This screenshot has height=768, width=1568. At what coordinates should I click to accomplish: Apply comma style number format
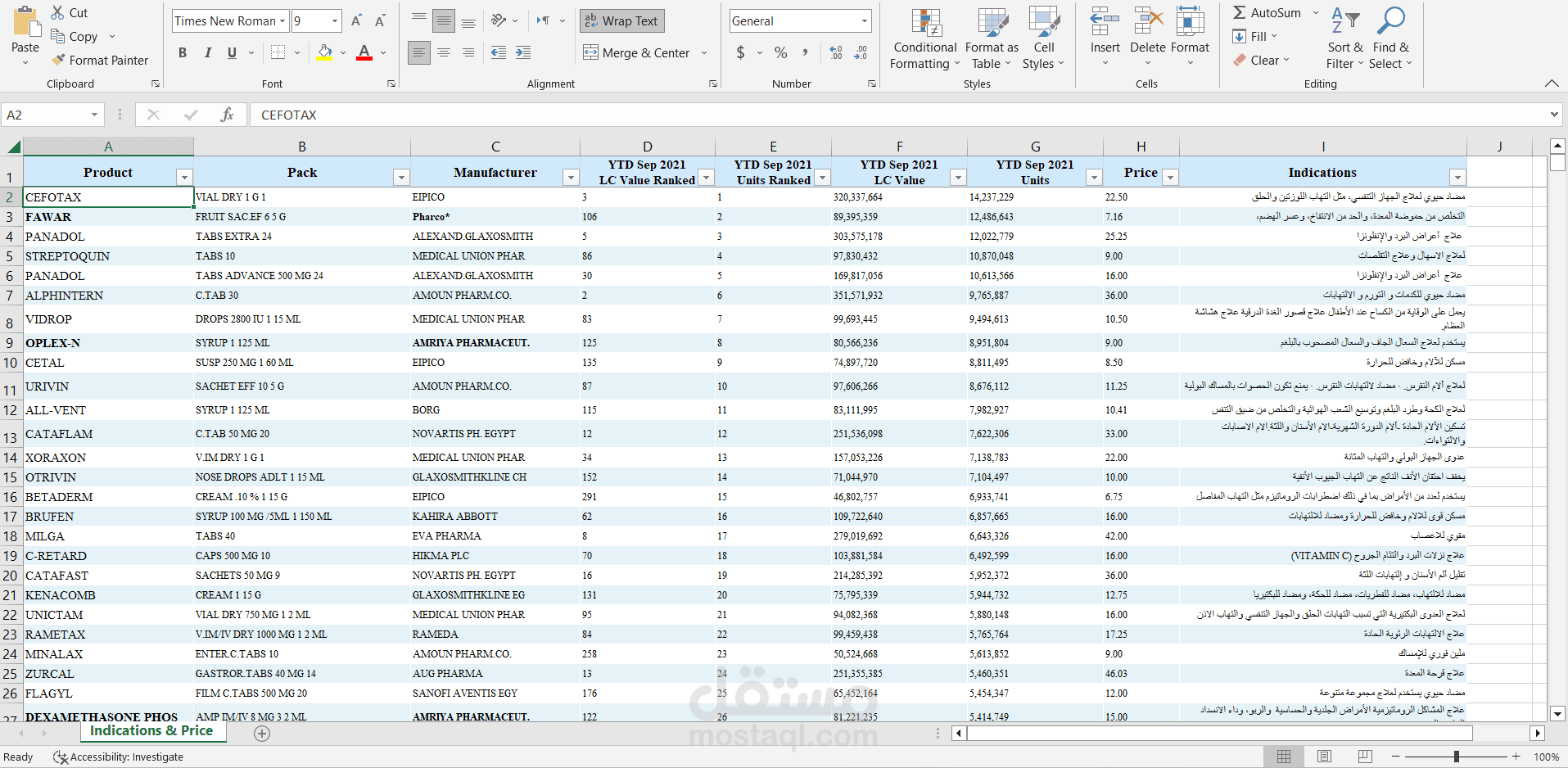(806, 52)
